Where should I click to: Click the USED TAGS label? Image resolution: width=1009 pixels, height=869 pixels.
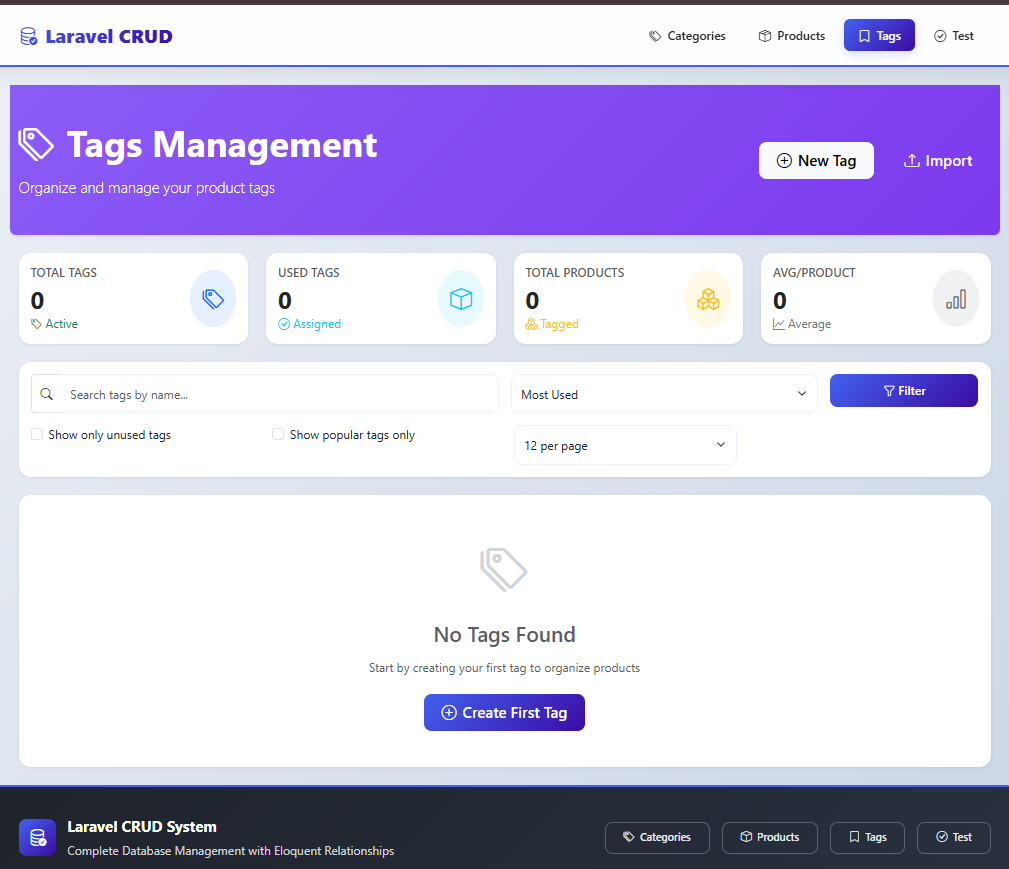pos(309,272)
